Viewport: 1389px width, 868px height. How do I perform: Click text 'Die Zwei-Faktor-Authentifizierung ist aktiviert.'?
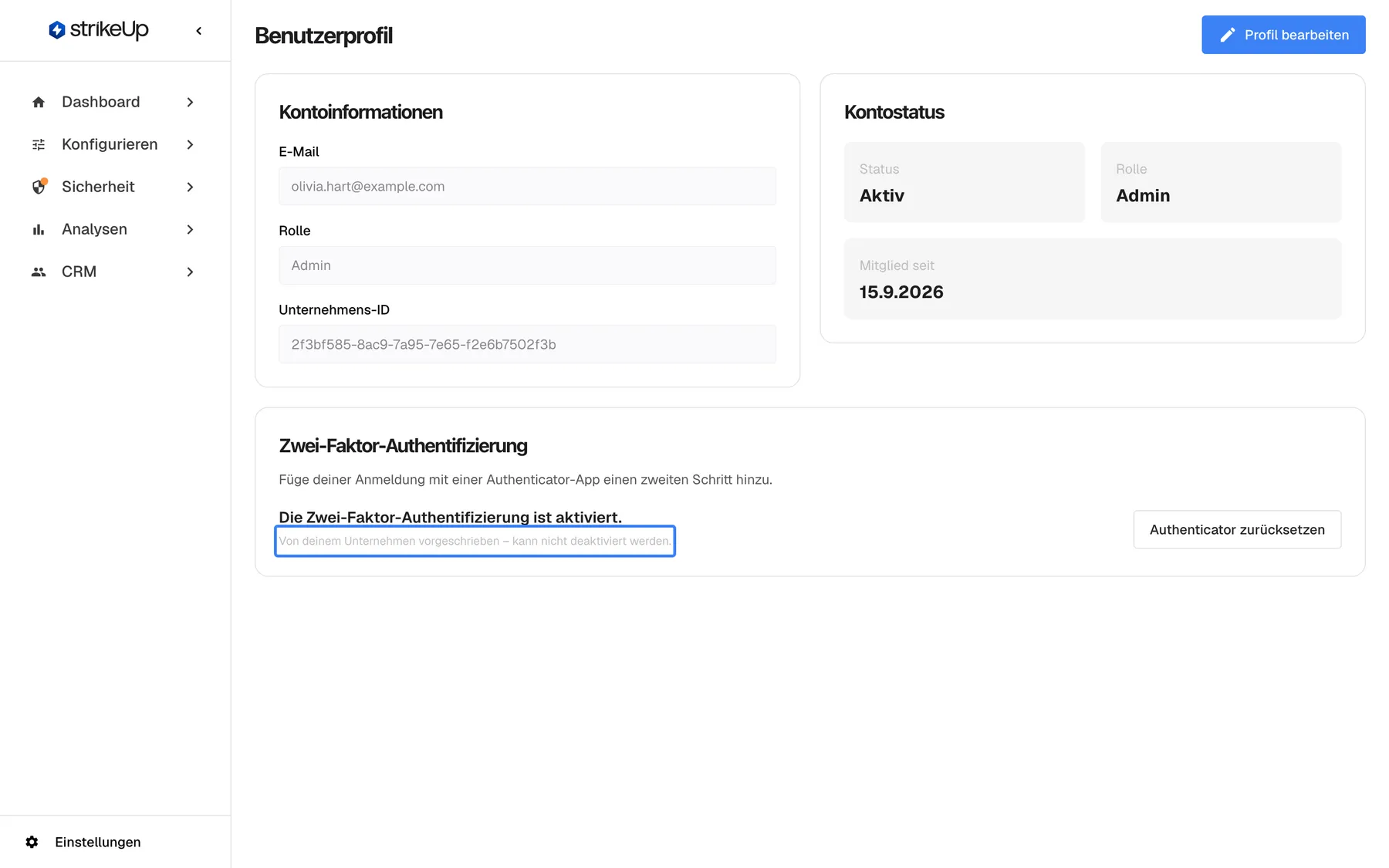tap(450, 517)
